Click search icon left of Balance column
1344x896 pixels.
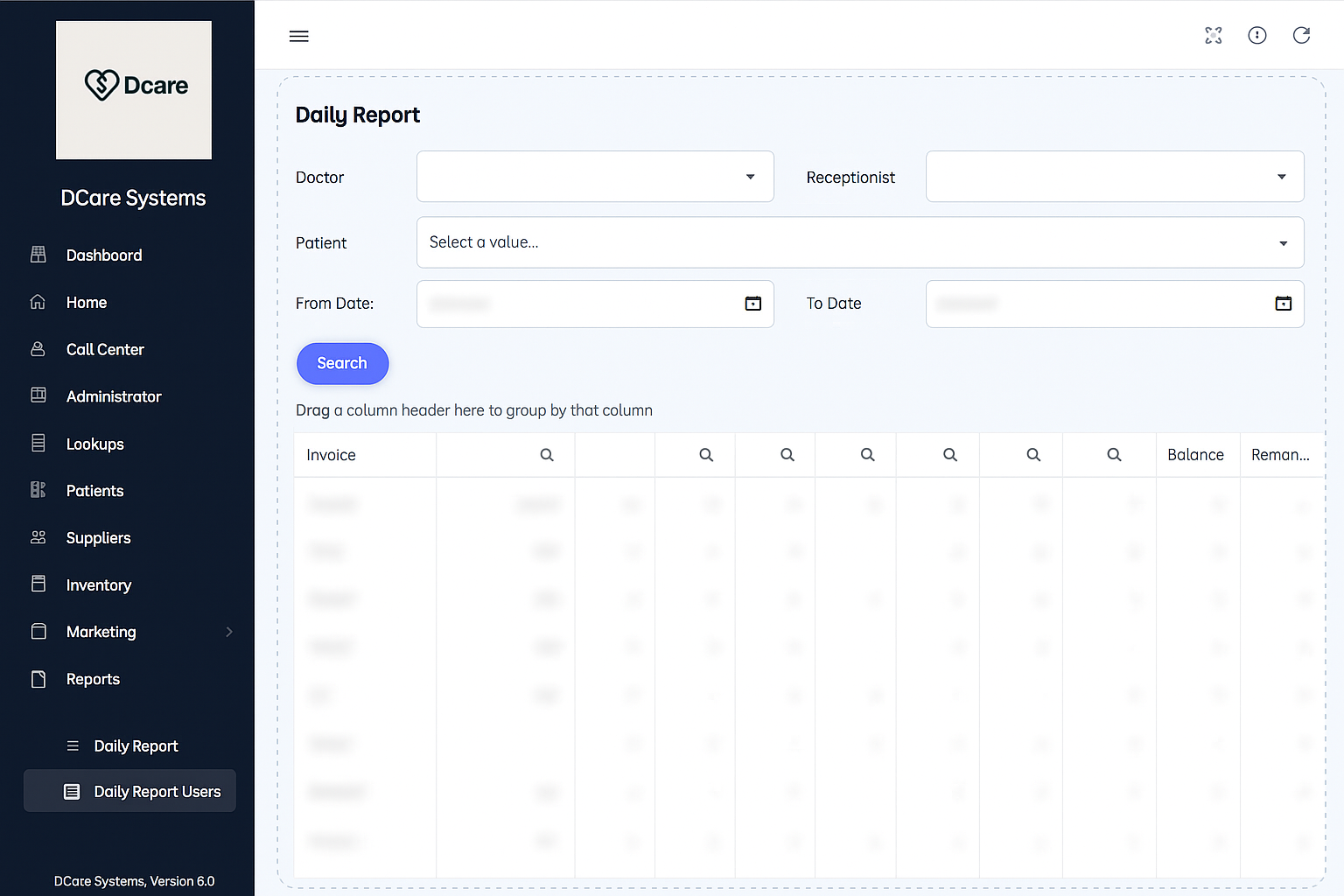pyautogui.click(x=1114, y=455)
